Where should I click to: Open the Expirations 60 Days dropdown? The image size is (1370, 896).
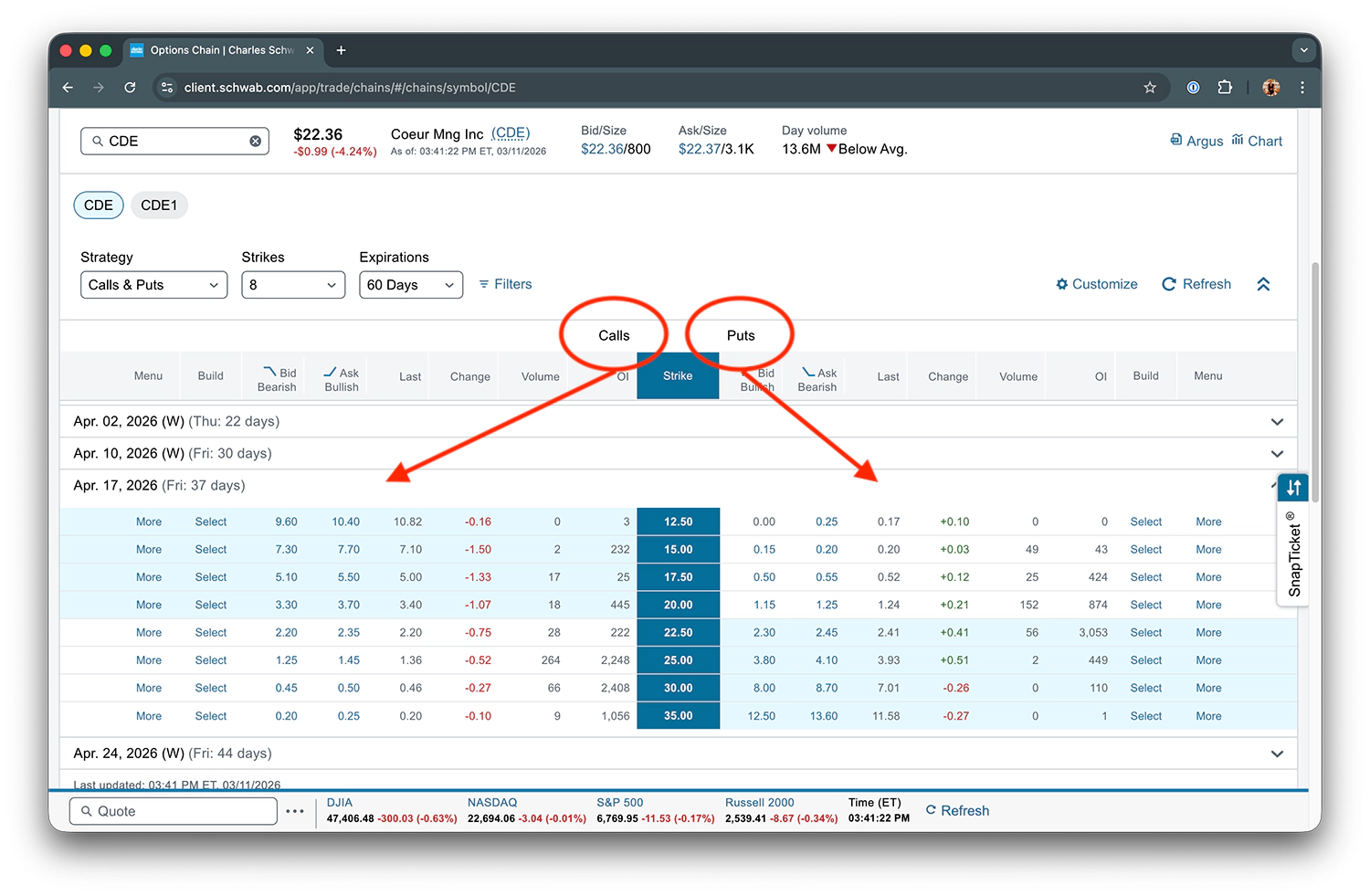(x=411, y=285)
